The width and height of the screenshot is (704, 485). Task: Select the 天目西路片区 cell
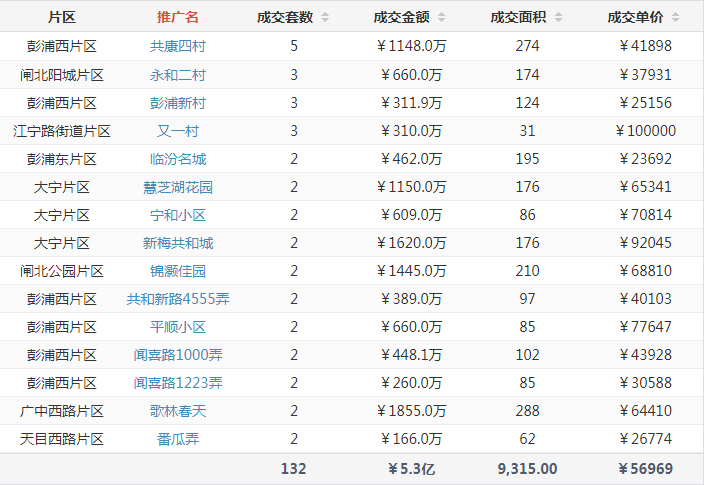click(x=62, y=439)
